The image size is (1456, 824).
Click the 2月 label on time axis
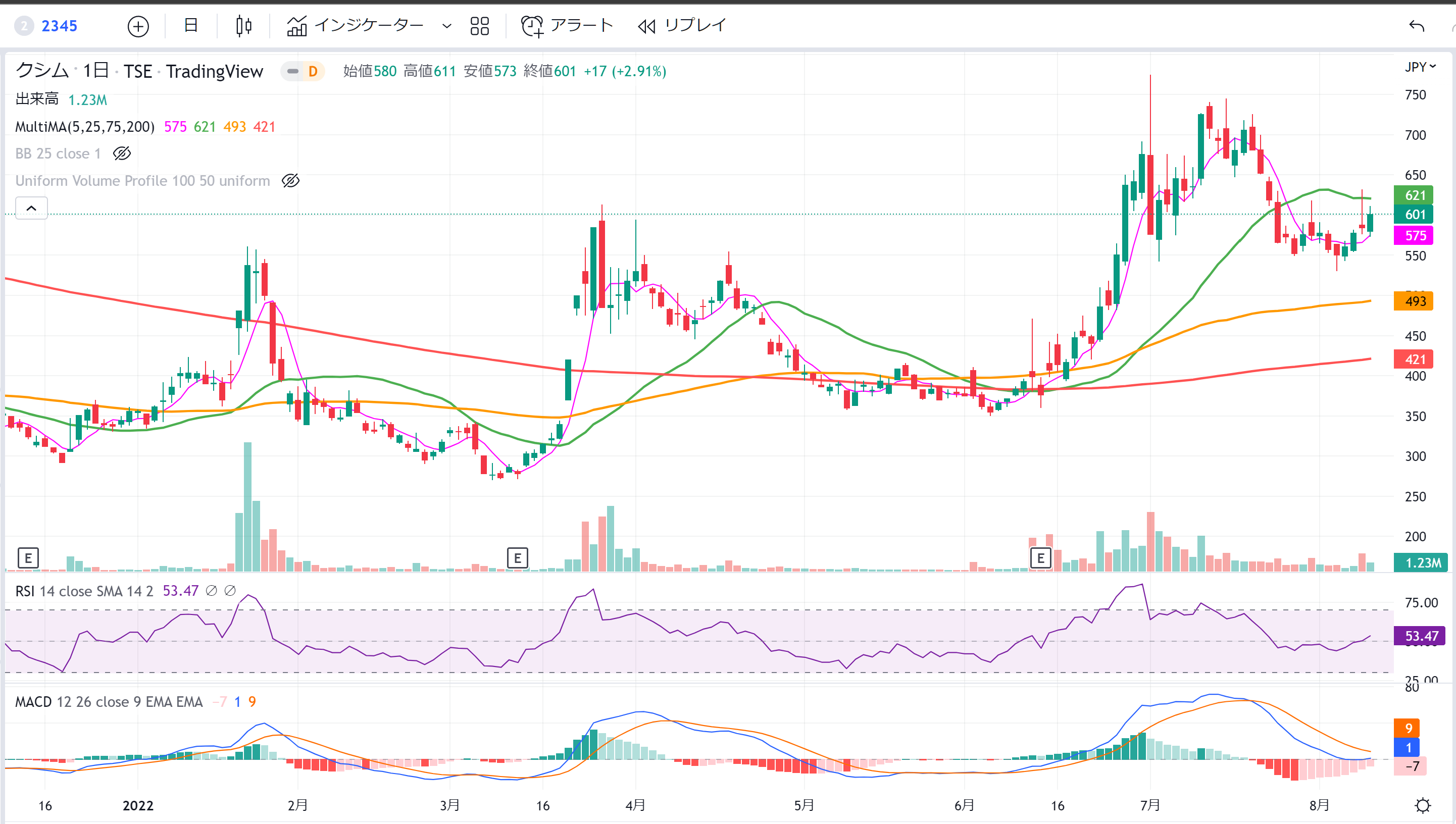point(298,806)
